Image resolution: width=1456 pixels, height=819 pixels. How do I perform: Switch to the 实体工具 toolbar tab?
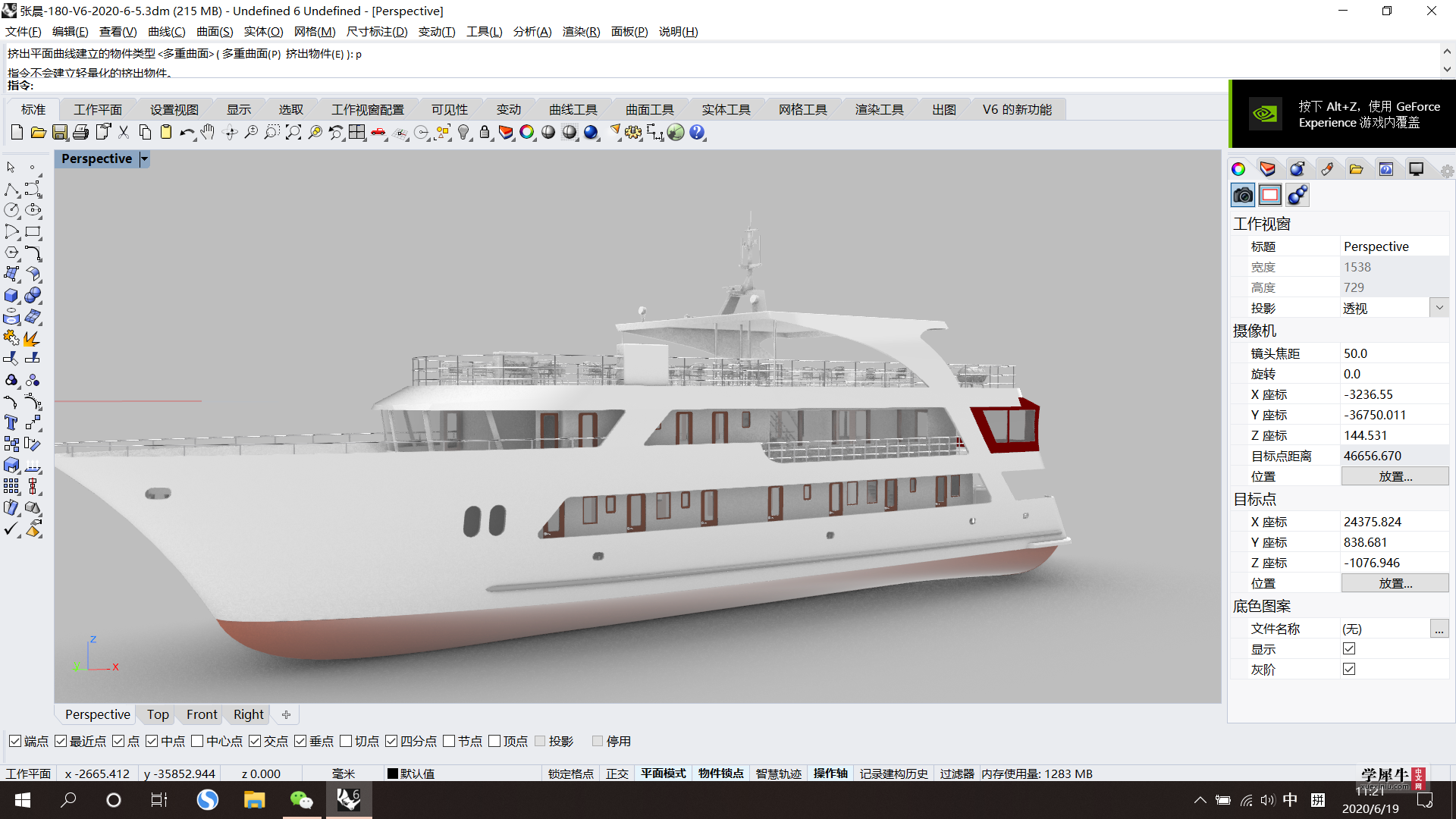tap(726, 109)
